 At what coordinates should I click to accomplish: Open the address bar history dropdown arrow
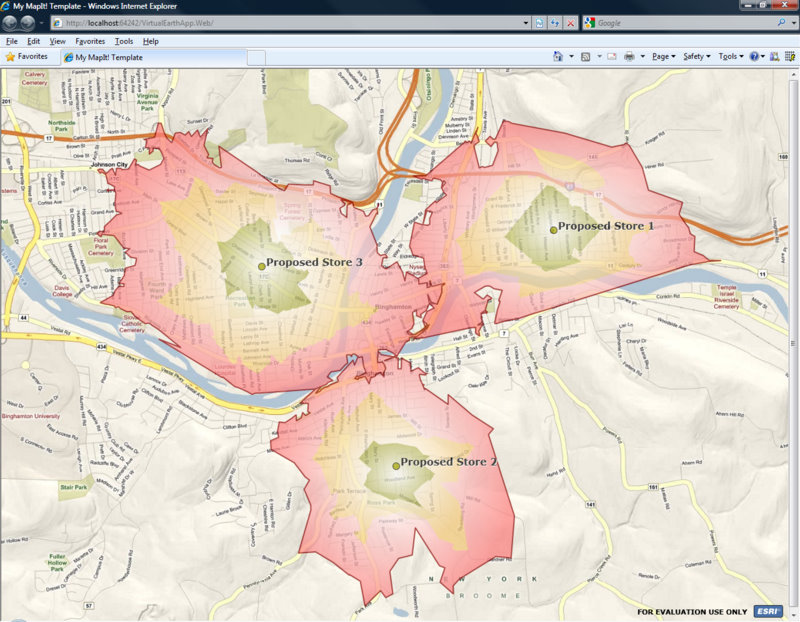526,23
